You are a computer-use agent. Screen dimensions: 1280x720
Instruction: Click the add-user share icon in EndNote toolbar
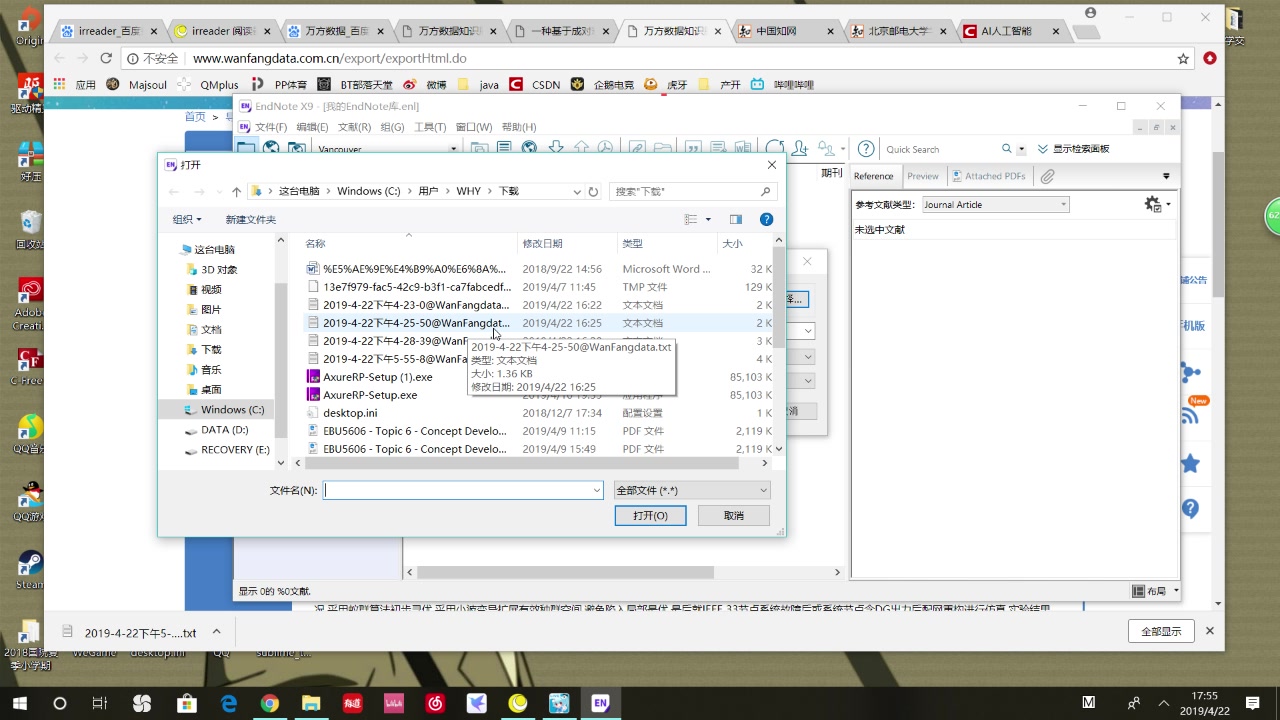click(x=800, y=148)
